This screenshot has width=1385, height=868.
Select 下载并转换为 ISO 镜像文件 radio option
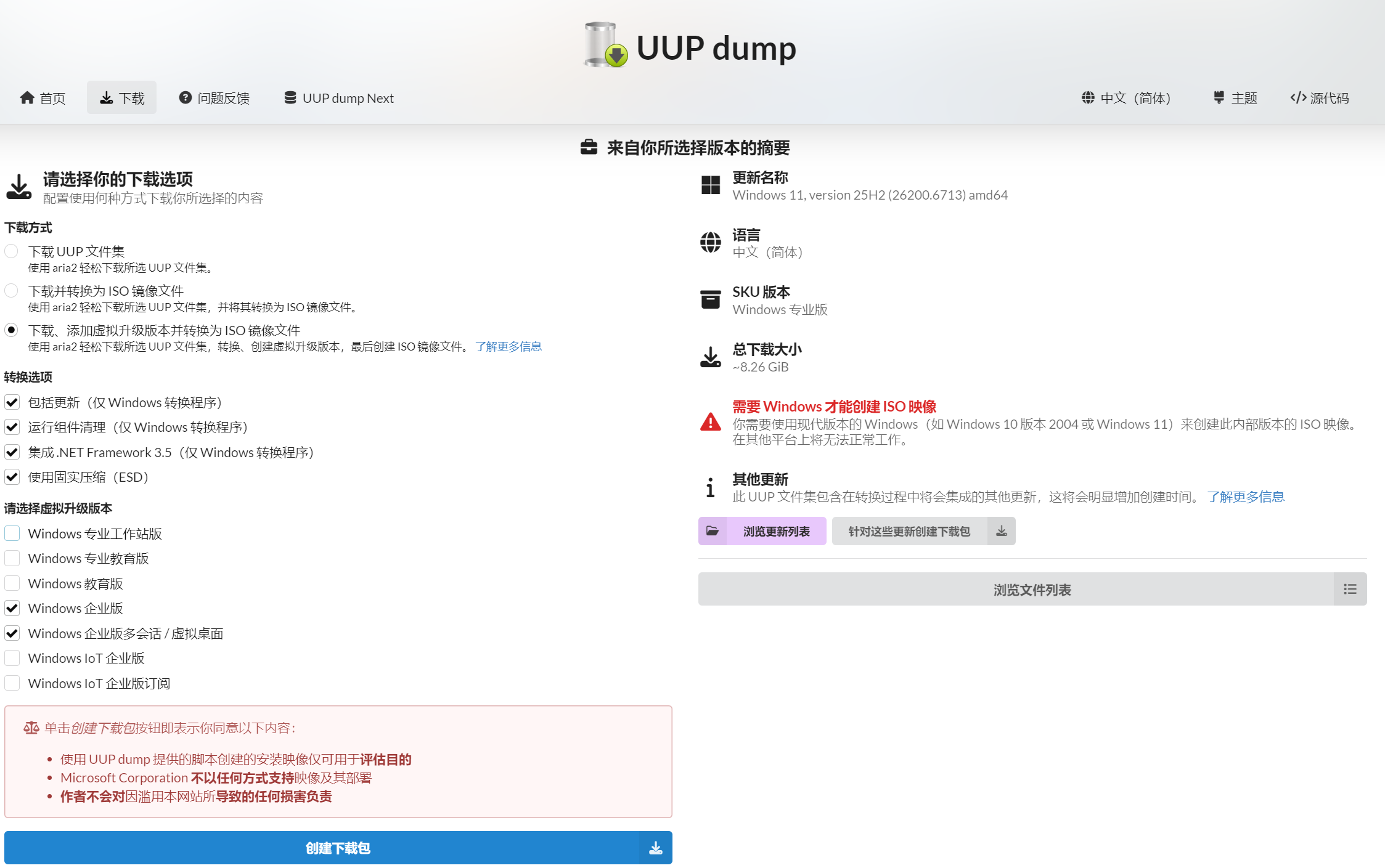(11, 291)
